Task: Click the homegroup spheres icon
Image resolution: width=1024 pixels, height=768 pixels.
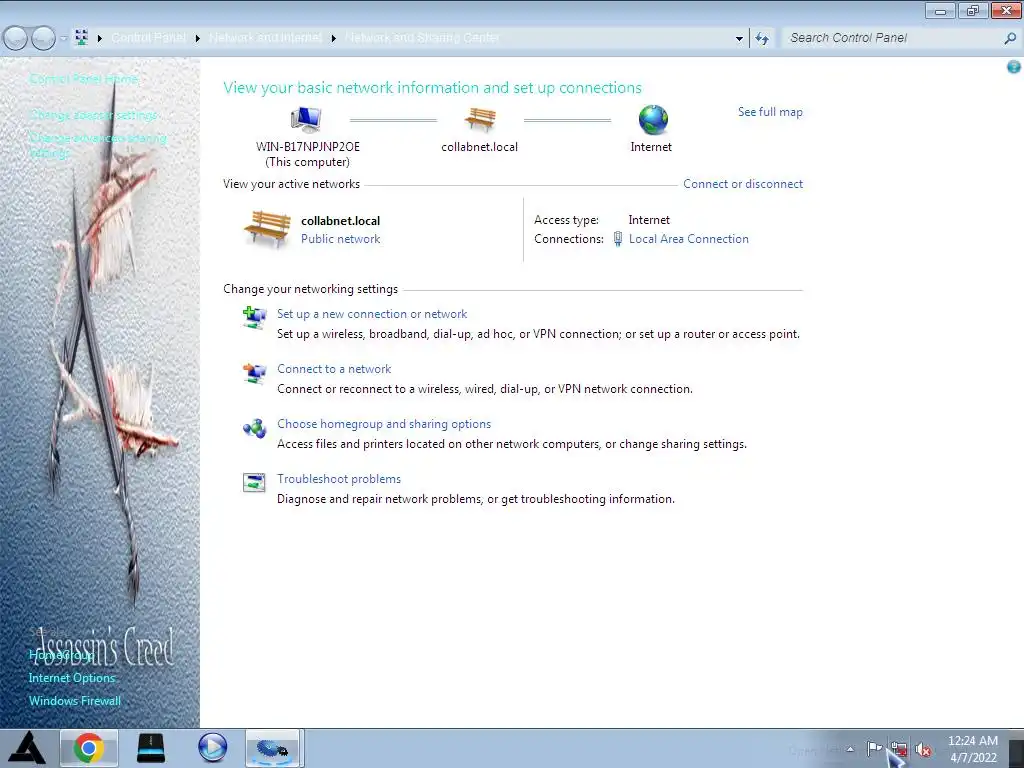Action: pos(254,428)
